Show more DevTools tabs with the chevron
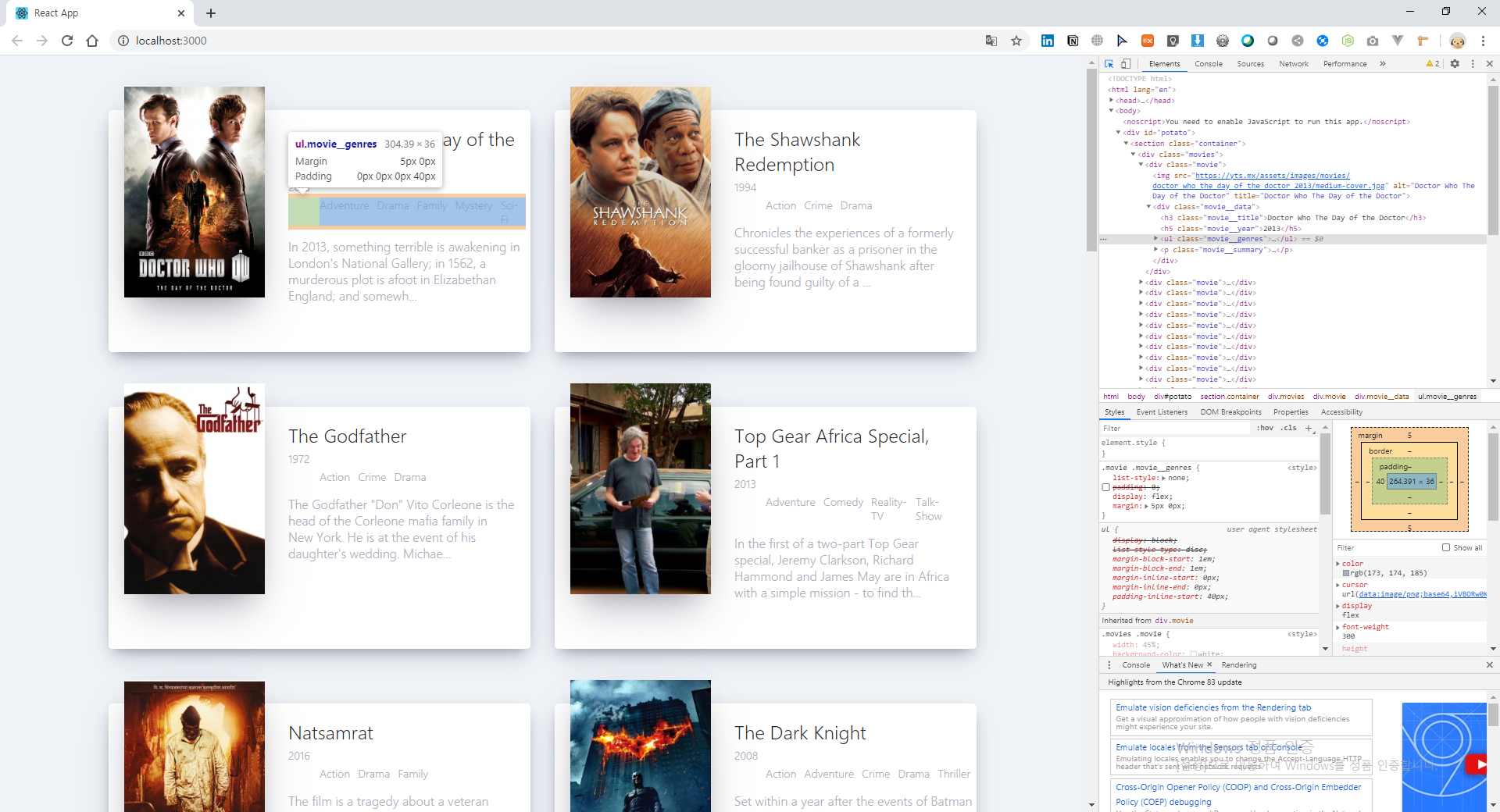 (x=1383, y=64)
